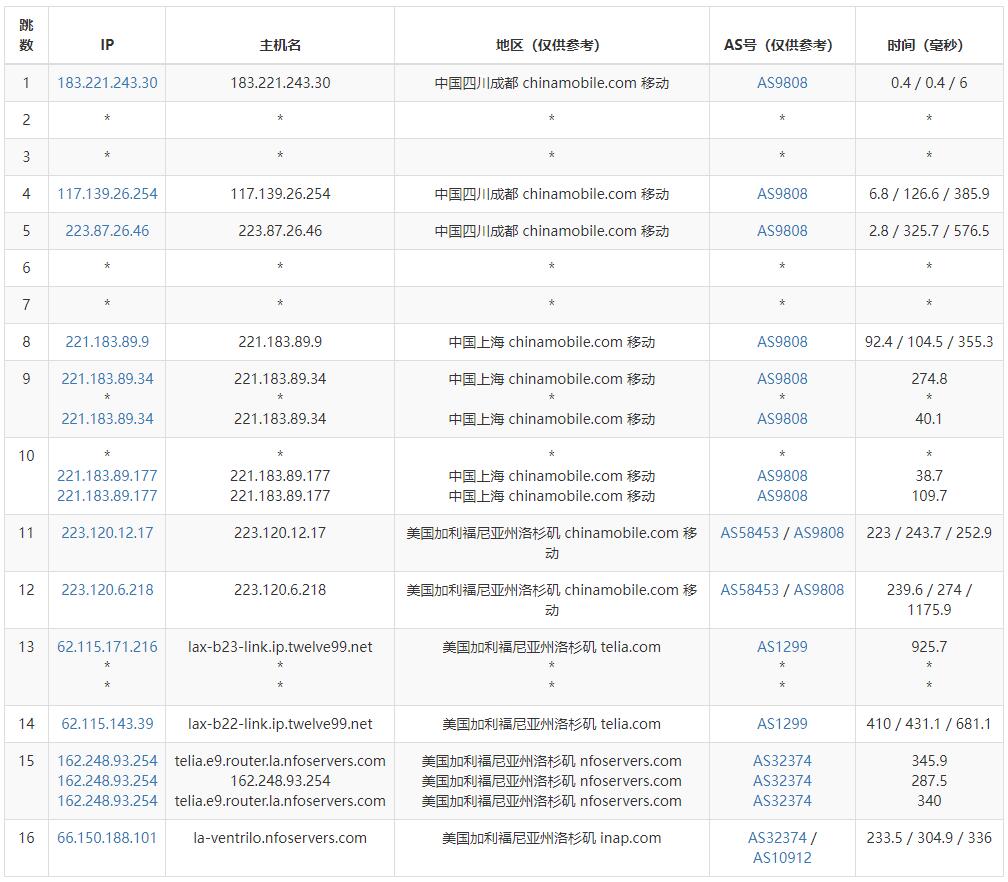
Task: Click IP link 62.115.171.216
Action: coord(107,647)
